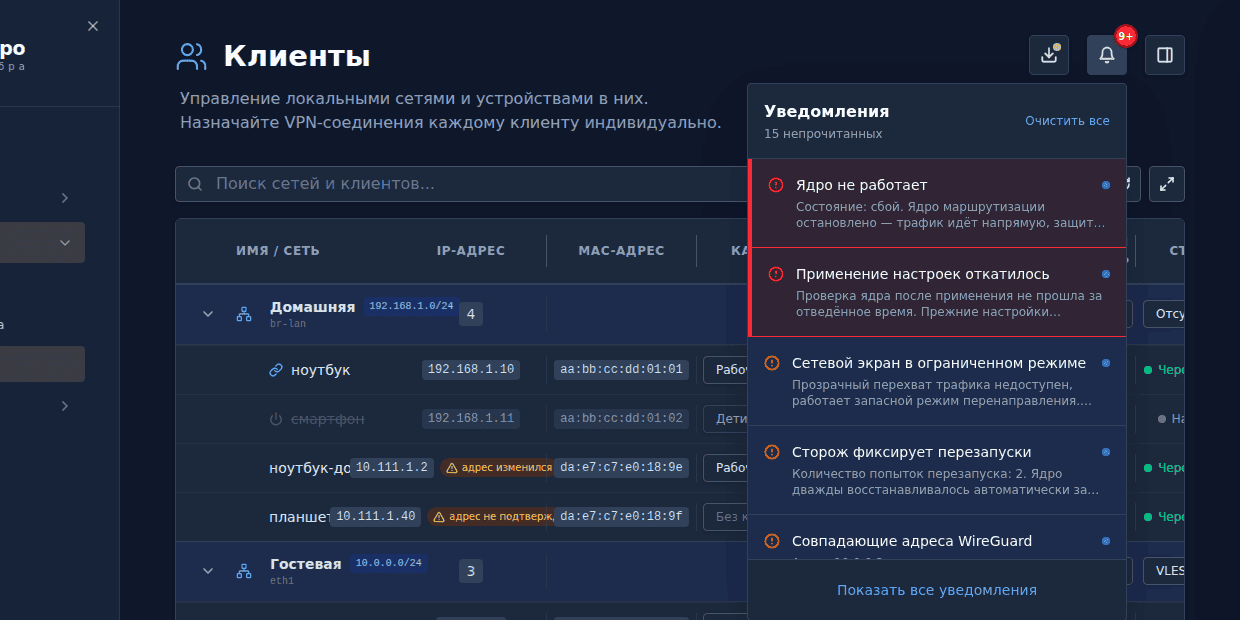Image resolution: width=1240 pixels, height=620 pixels.
Task: Click the warning icon of Совпадающие адреса WireGuard
Action: click(x=772, y=541)
